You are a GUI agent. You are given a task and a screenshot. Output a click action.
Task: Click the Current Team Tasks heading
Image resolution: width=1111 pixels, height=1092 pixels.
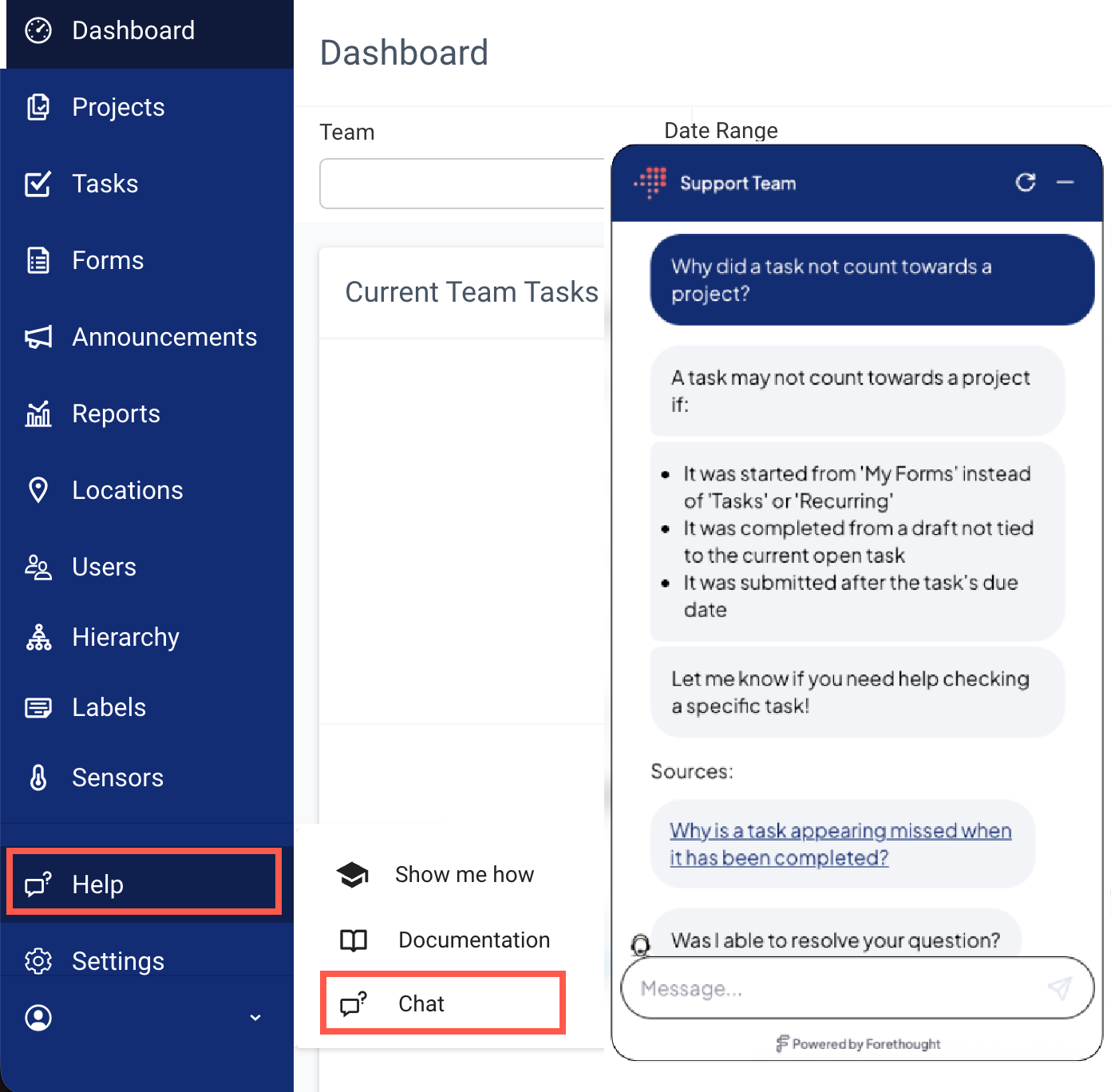(472, 292)
